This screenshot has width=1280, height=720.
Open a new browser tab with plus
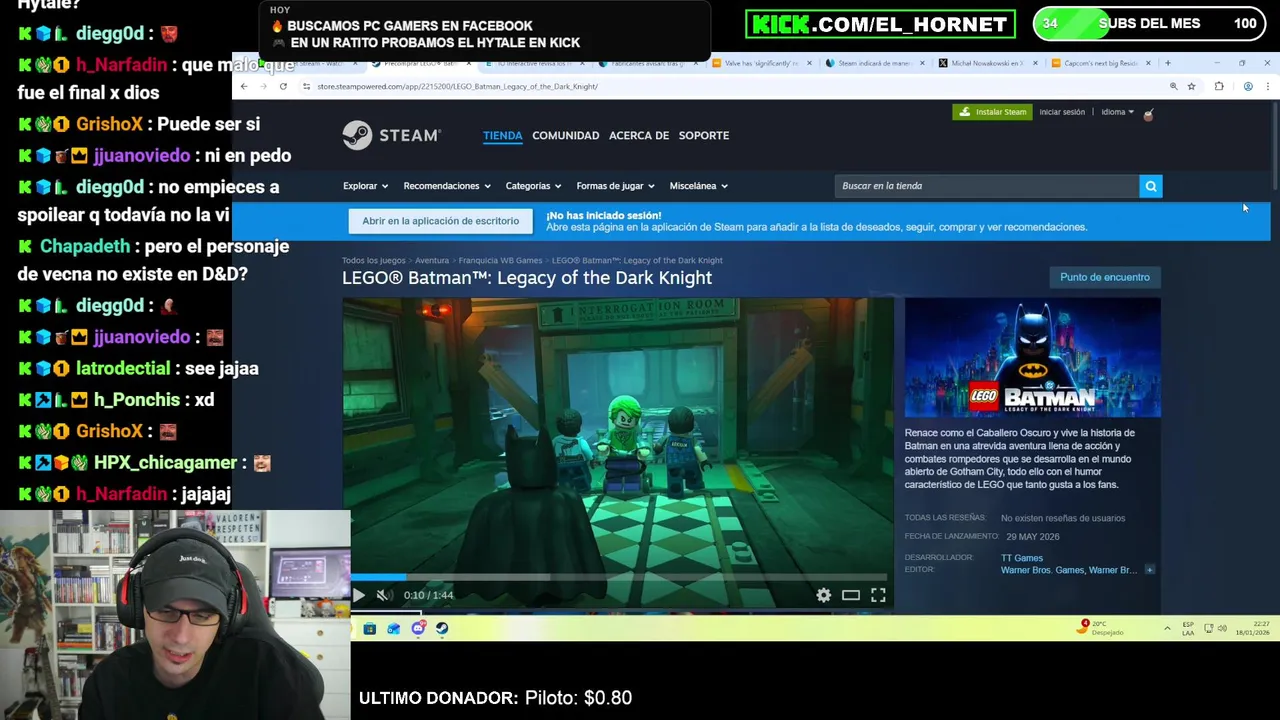(x=1167, y=63)
